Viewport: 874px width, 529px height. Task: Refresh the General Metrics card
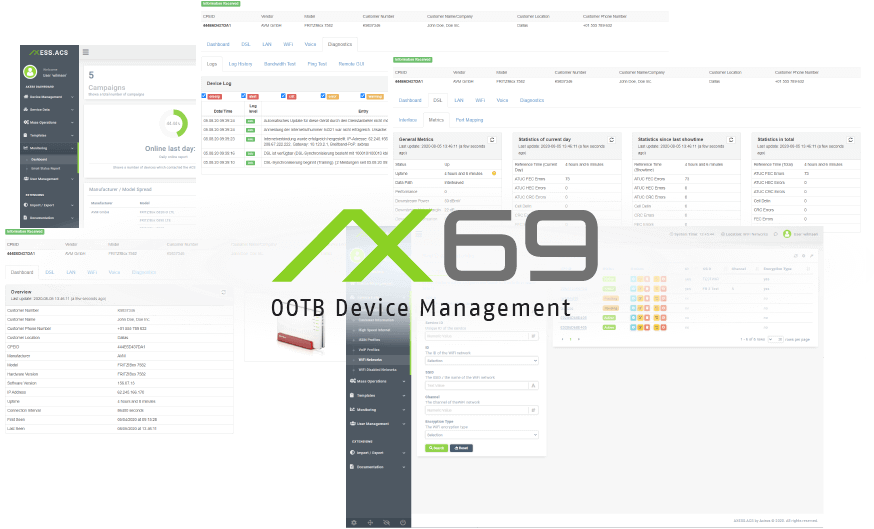click(492, 140)
